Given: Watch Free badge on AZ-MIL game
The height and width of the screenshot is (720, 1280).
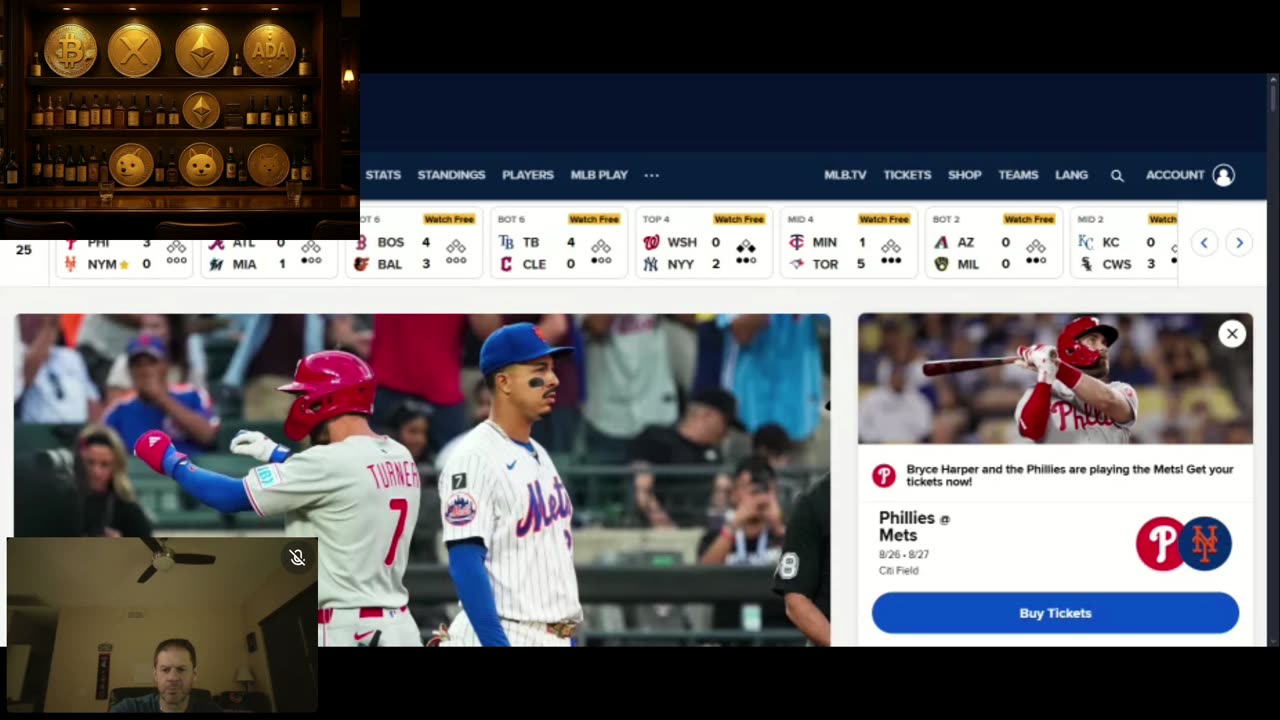Looking at the screenshot, I should point(1029,219).
